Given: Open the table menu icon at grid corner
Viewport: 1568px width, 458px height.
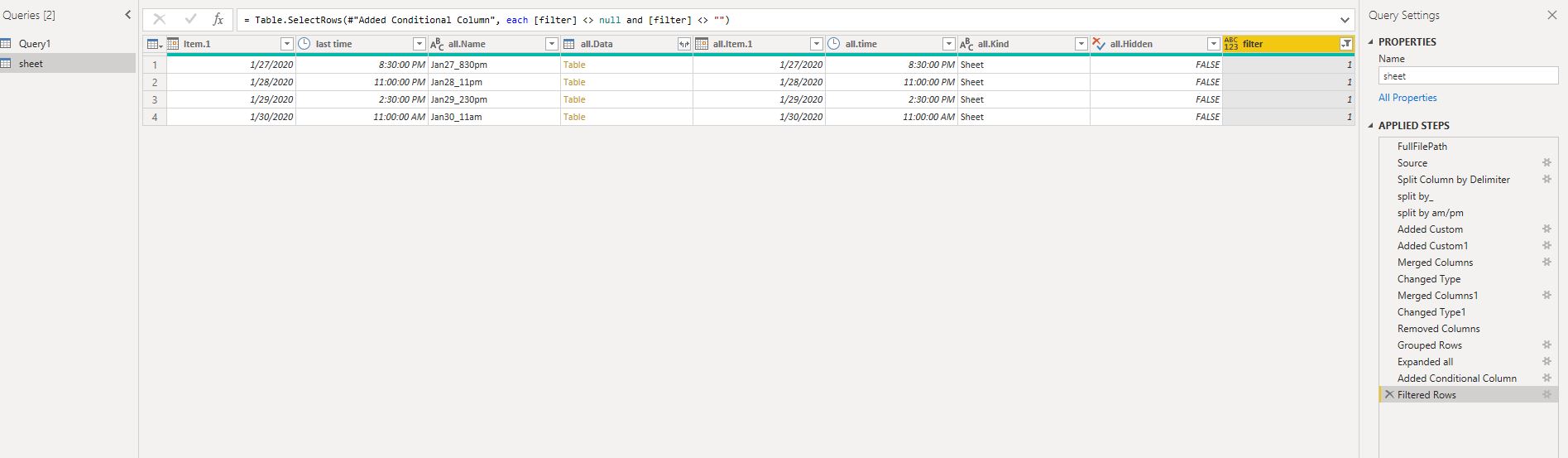Looking at the screenshot, I should pos(155,44).
